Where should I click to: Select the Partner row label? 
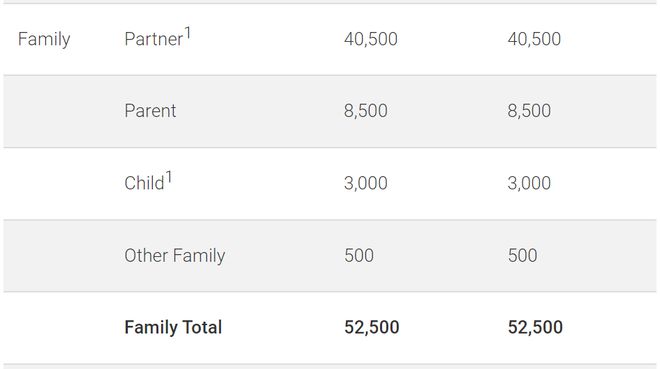pos(154,39)
